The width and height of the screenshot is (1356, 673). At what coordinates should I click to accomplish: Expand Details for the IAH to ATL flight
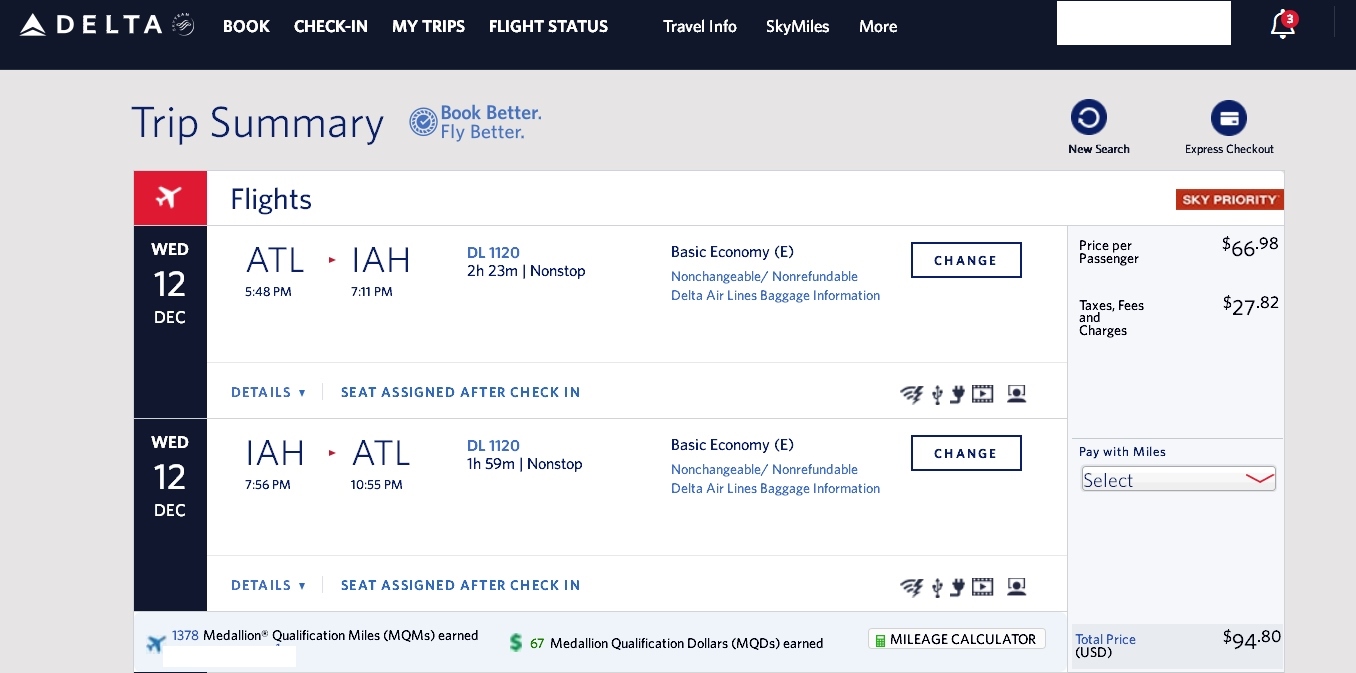(268, 585)
